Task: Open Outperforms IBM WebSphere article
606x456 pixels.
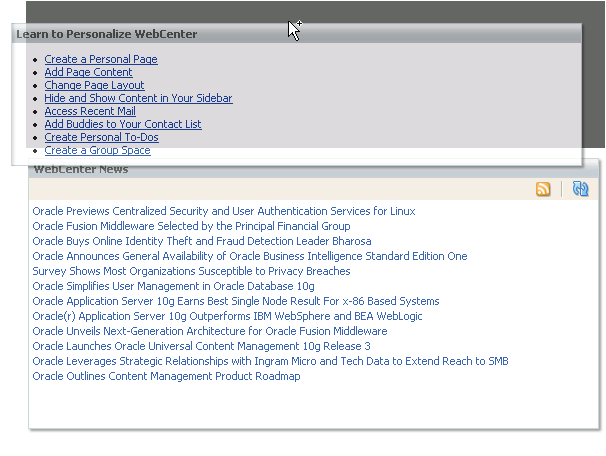Action: (227, 316)
